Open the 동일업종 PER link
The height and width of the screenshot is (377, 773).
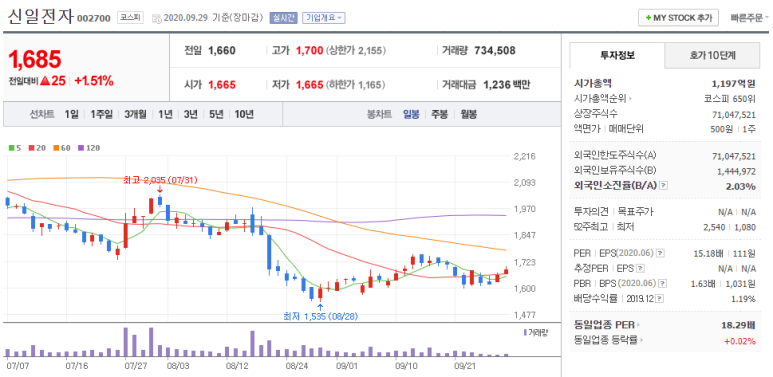(x=607, y=325)
